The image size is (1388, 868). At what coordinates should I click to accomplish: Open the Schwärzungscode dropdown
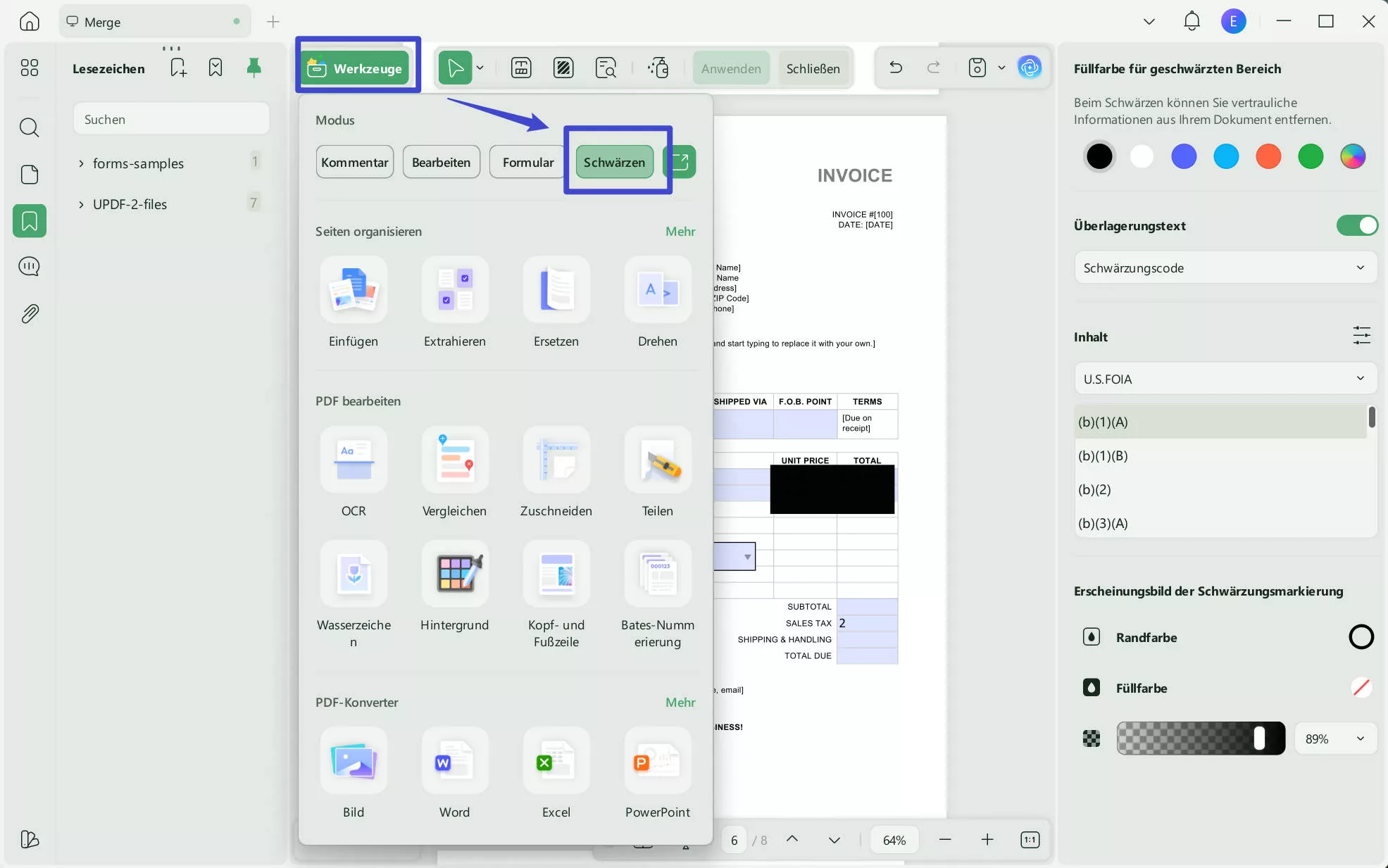[1225, 268]
